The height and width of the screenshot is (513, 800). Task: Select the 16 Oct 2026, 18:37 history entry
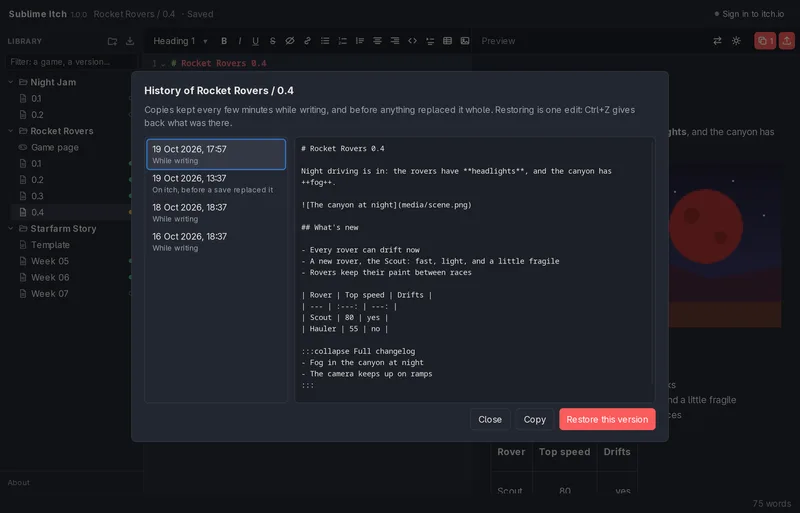click(x=216, y=241)
